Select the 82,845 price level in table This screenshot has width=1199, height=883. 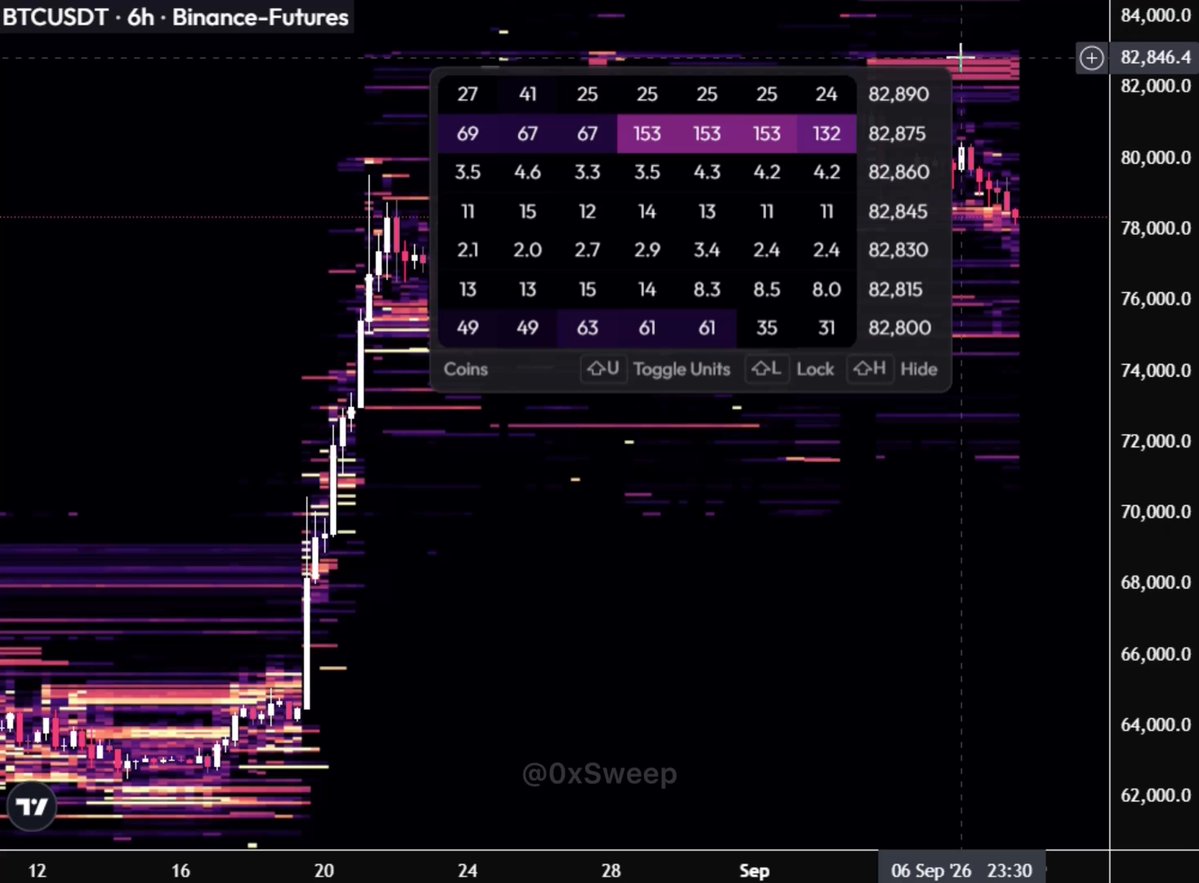point(898,211)
